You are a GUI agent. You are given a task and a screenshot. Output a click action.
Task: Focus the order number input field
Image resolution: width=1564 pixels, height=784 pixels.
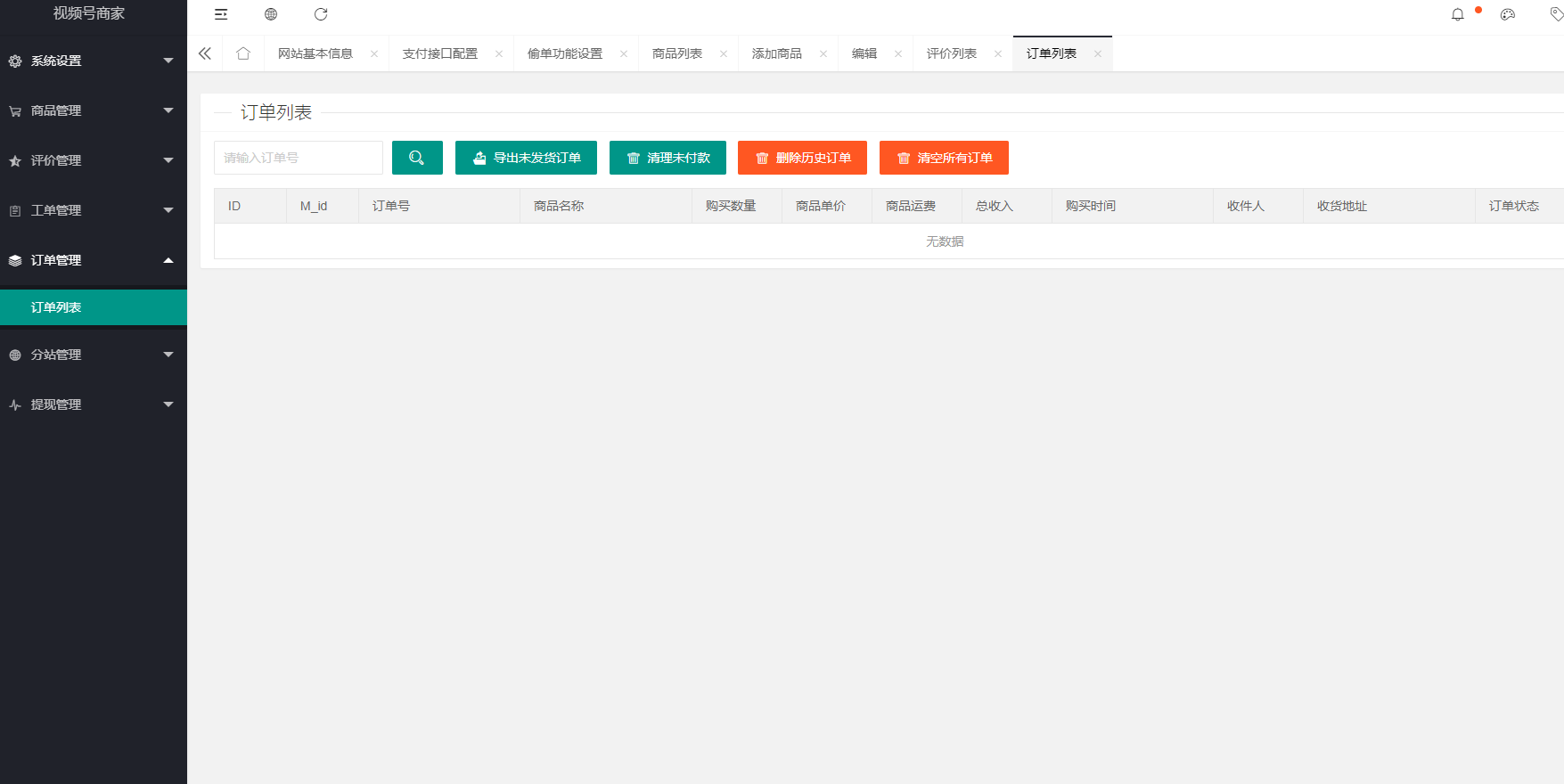click(x=298, y=158)
